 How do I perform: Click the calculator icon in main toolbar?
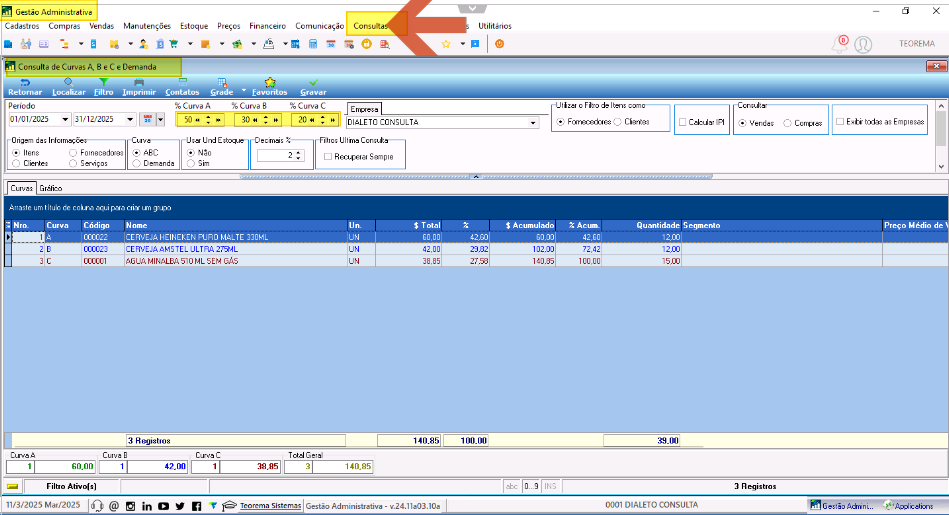pos(313,44)
